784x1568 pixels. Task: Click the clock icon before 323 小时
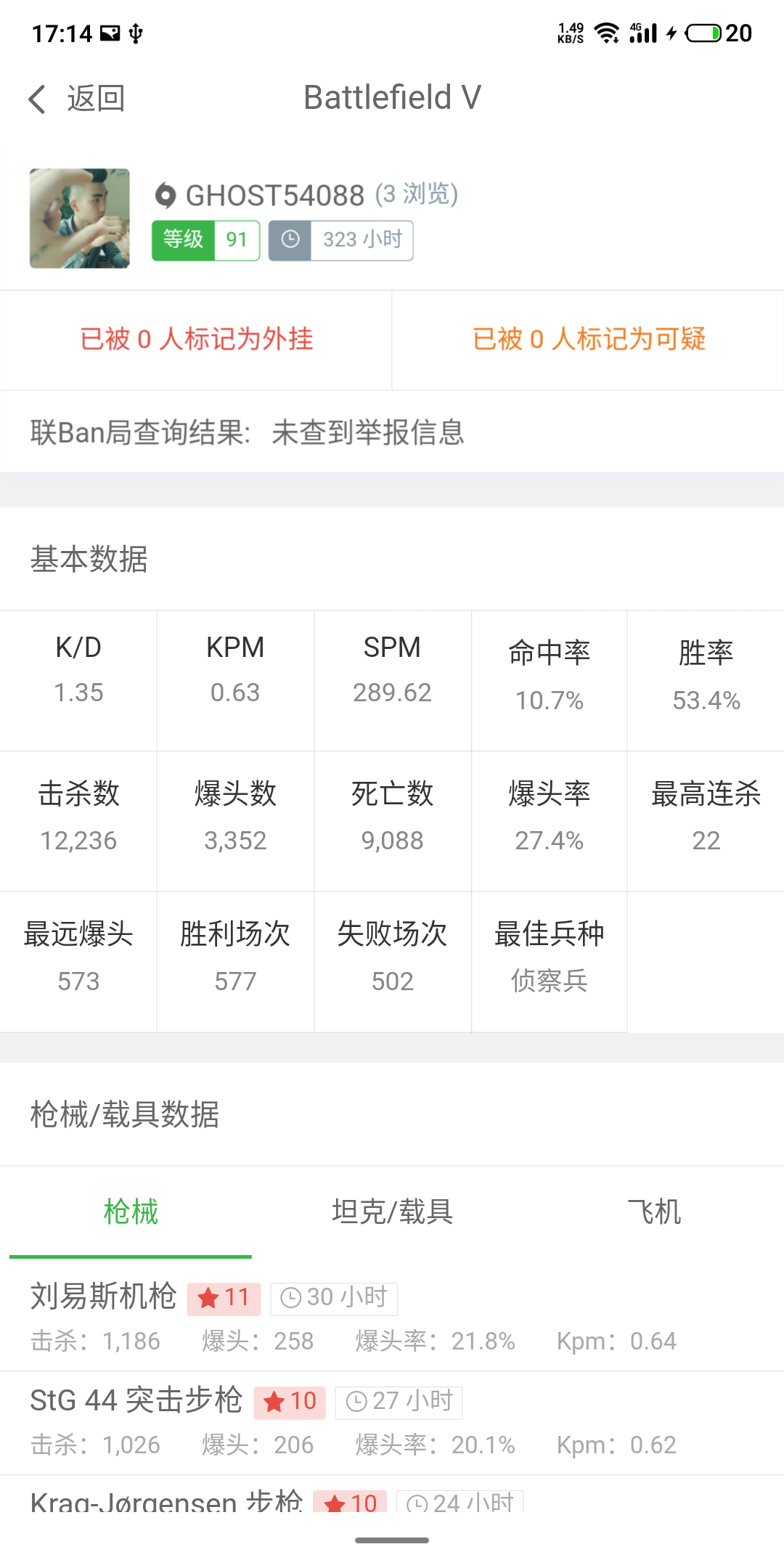(290, 240)
